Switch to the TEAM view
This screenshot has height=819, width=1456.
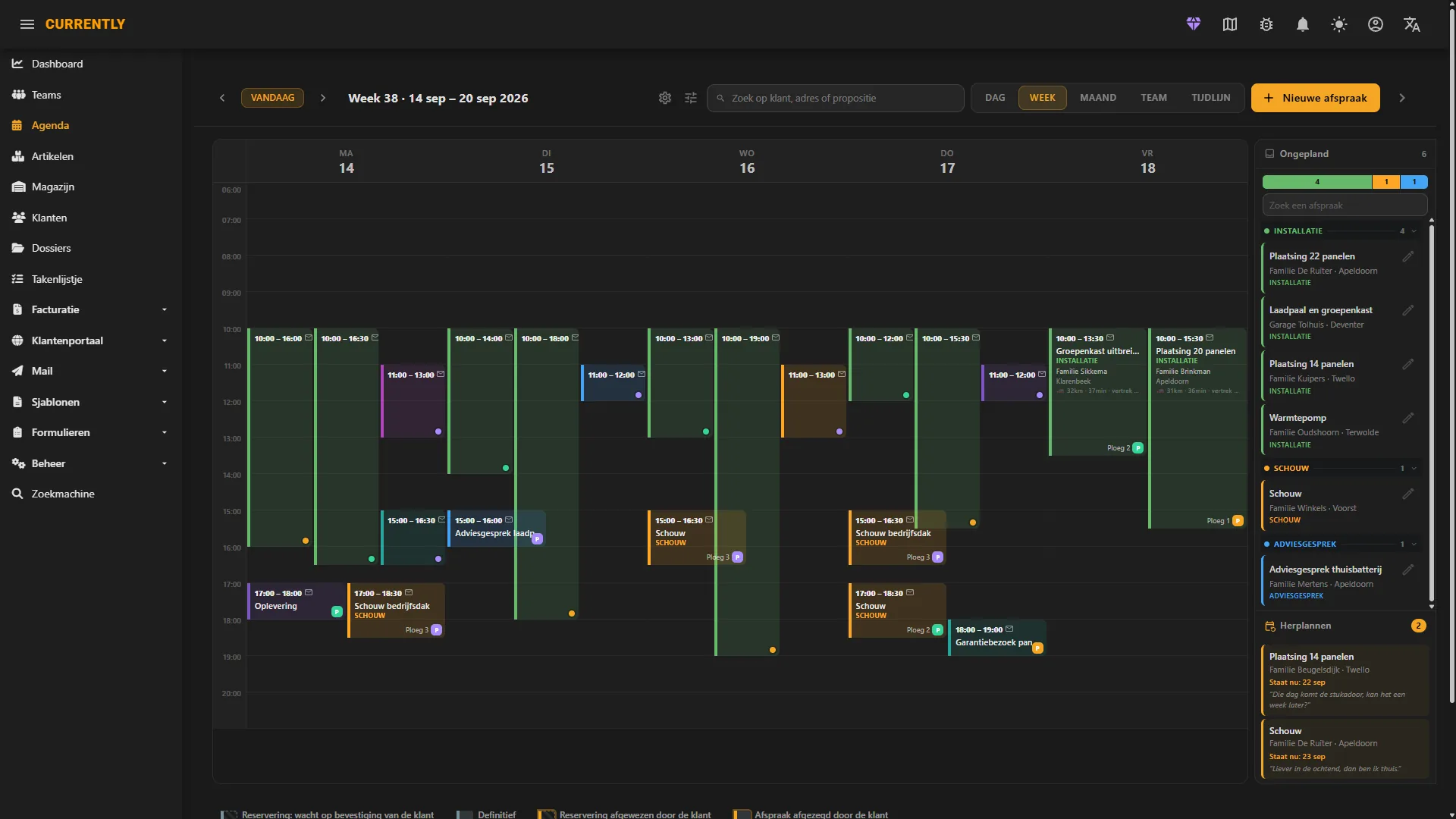pos(1153,98)
